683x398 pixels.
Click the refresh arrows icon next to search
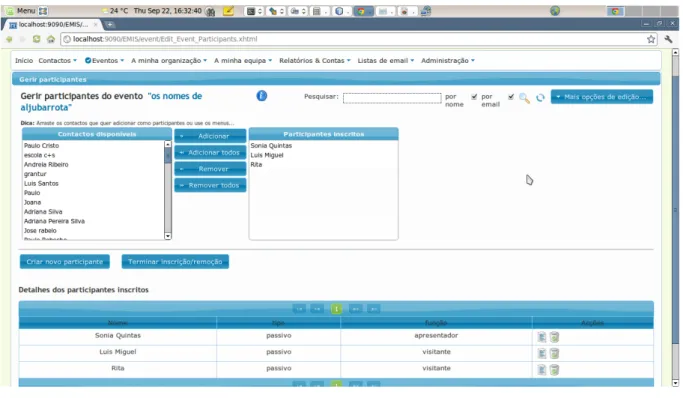(540, 98)
